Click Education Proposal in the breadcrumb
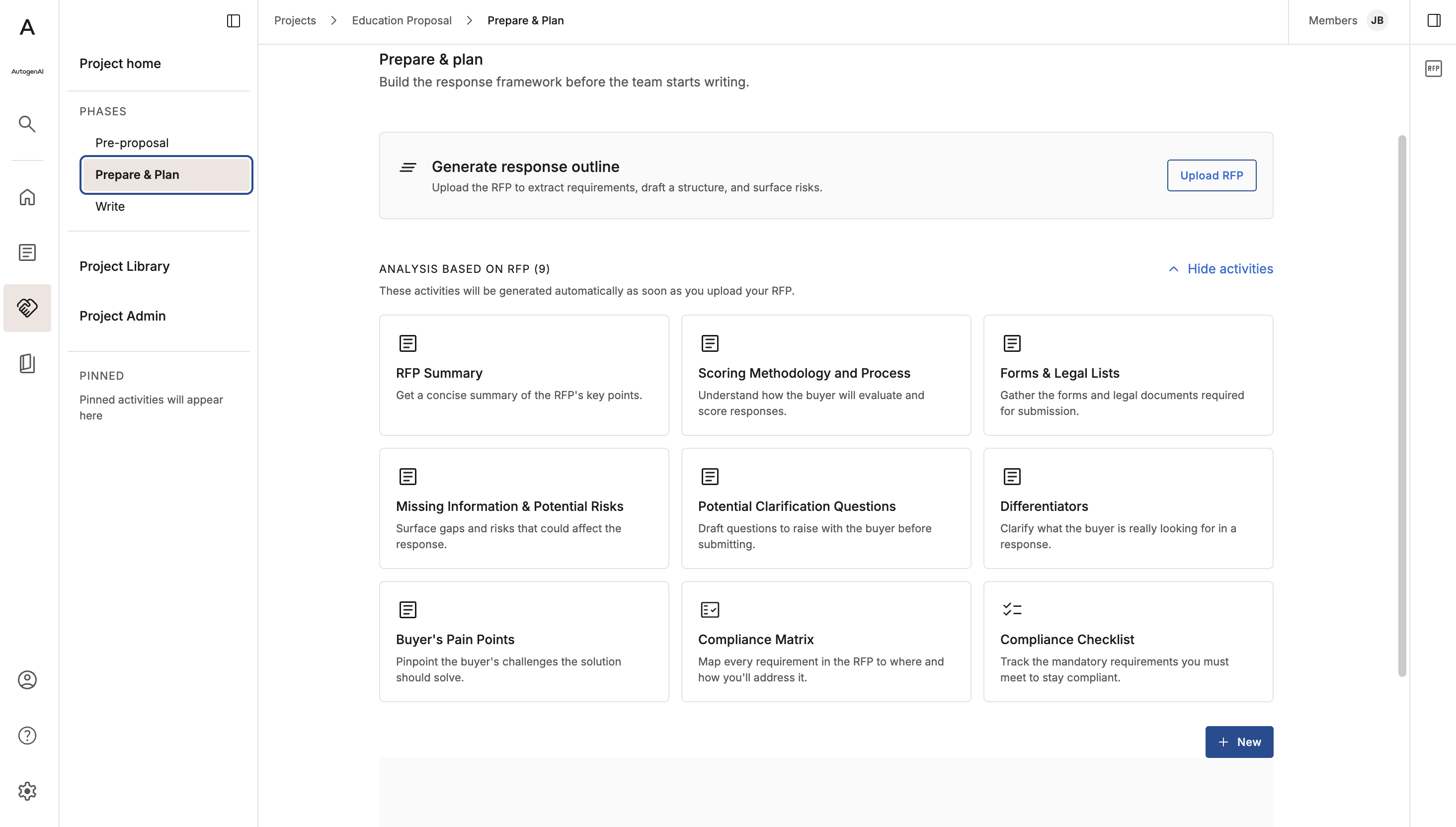 (402, 20)
